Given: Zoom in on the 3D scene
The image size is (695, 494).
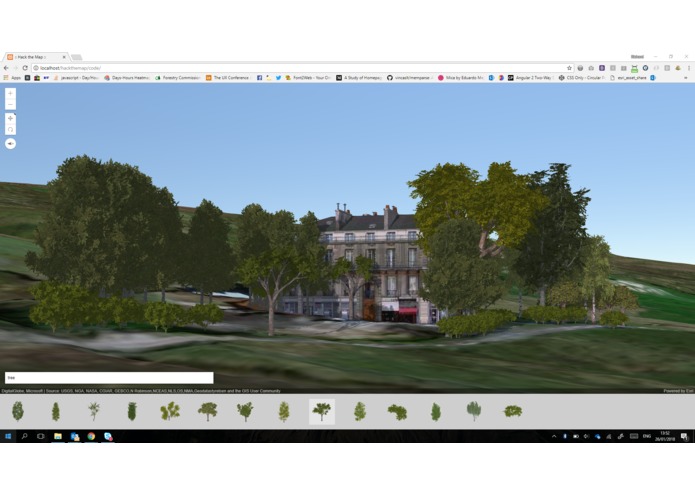Looking at the screenshot, I should pyautogui.click(x=10, y=93).
